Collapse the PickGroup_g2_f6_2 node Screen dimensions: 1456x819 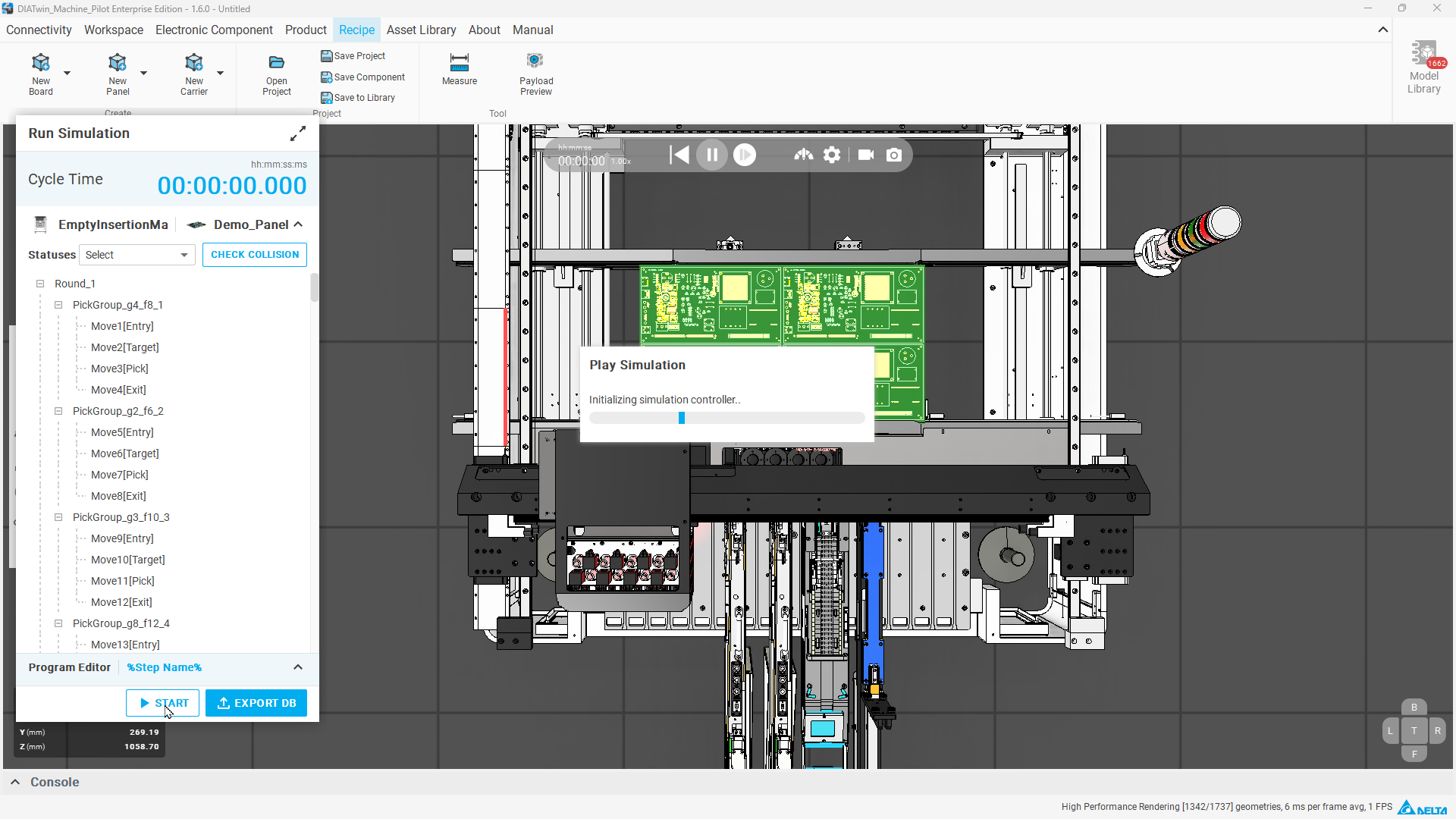click(58, 411)
